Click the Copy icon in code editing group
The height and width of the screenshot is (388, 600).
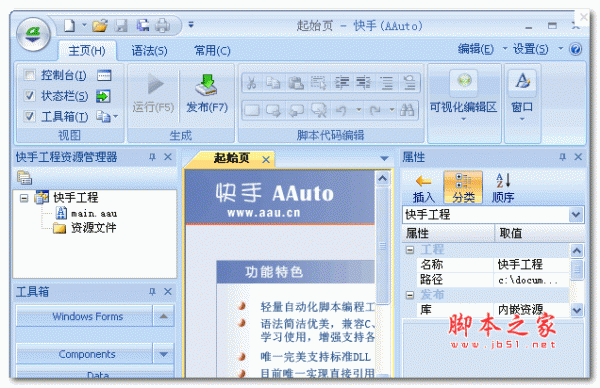273,83
